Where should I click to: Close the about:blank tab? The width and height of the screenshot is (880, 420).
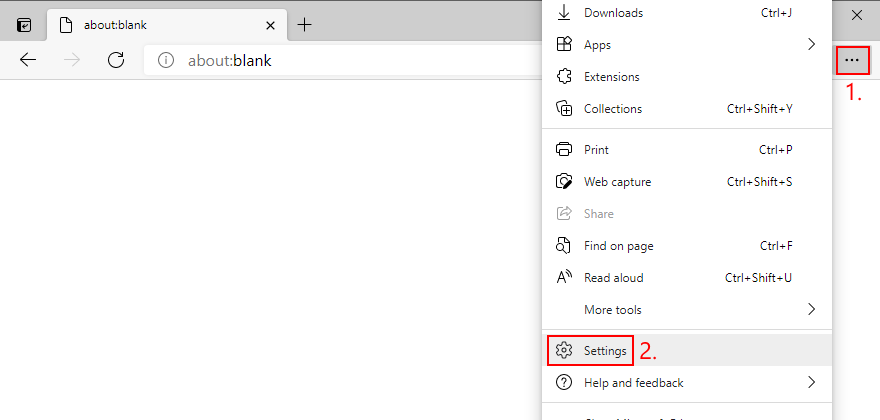pos(270,24)
